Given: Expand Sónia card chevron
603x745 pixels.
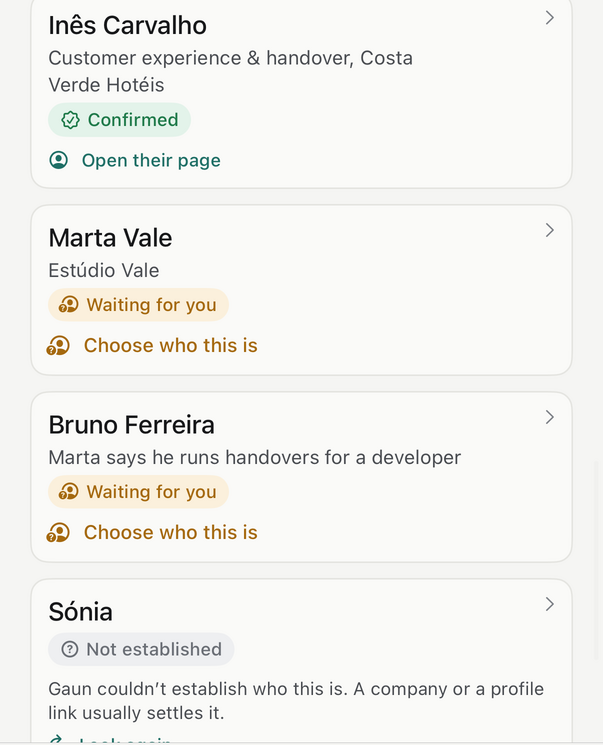Looking at the screenshot, I should pos(549,604).
